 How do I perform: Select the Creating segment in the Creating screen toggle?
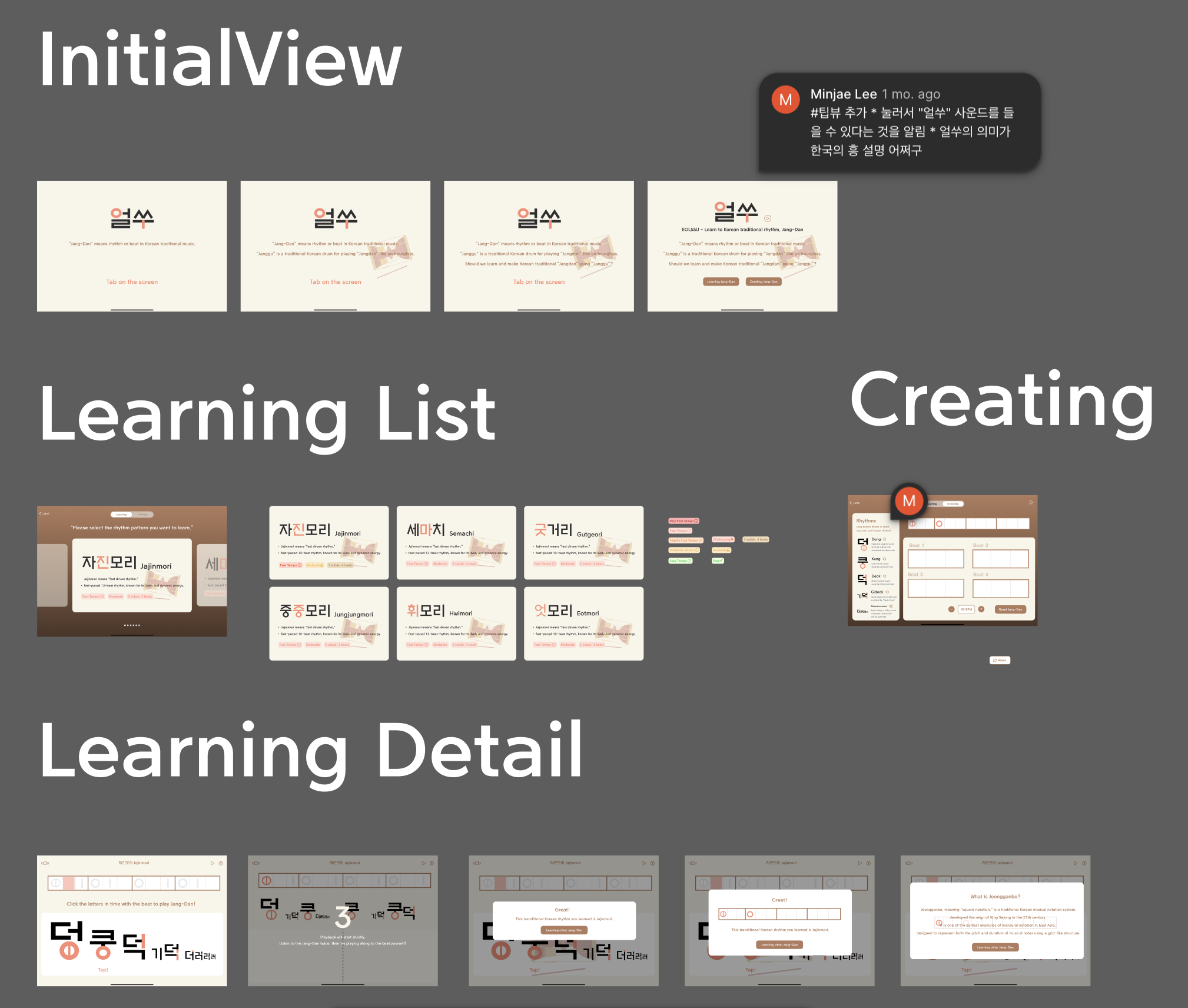953,504
